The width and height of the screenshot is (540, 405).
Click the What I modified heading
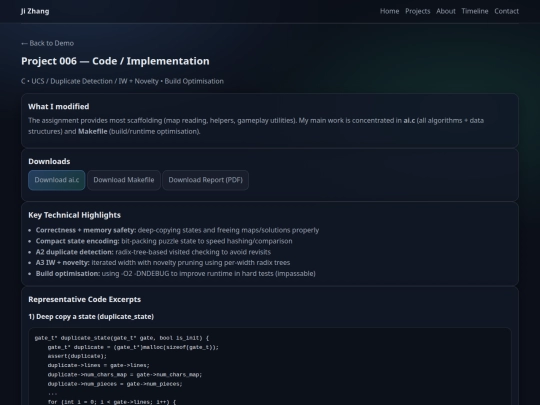[x=59, y=106]
